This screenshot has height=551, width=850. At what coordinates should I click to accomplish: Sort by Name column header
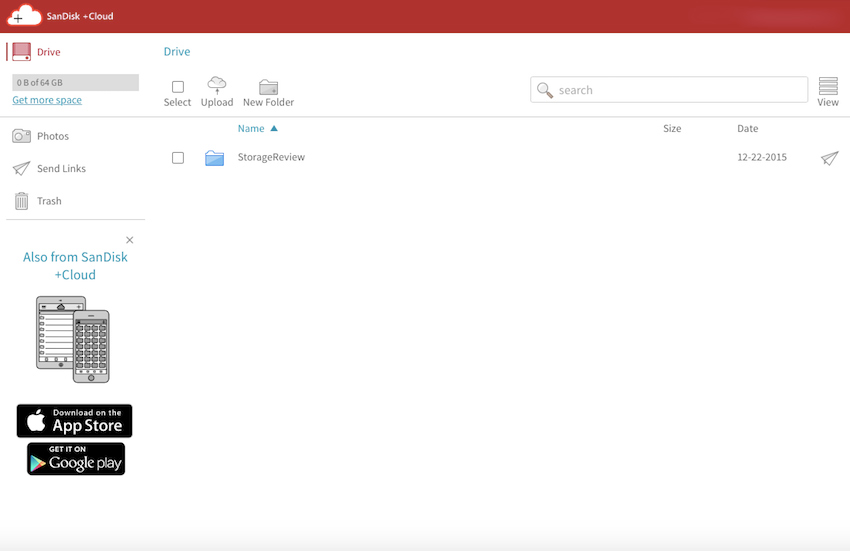tap(257, 129)
